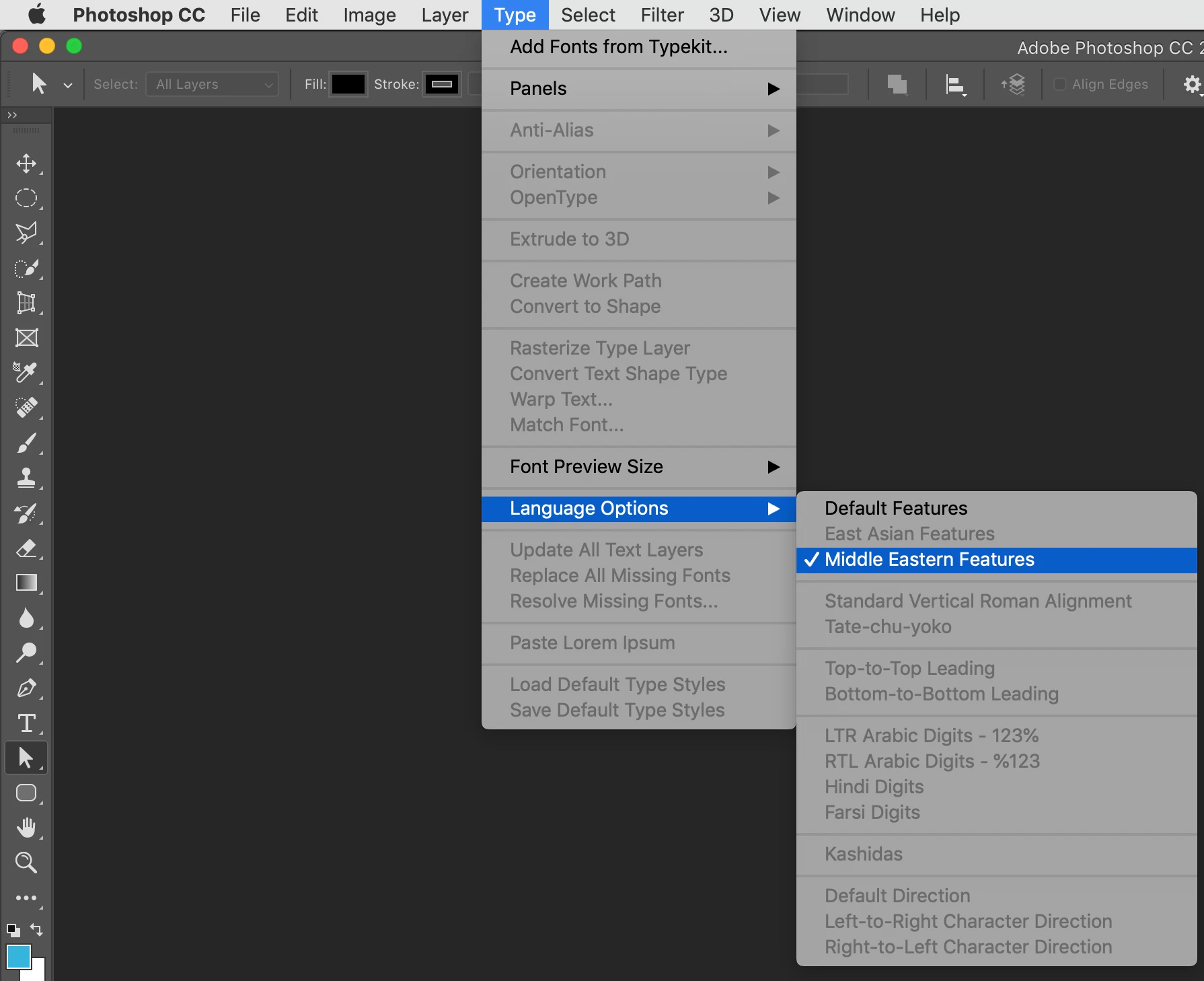Open path alignment options
The height and width of the screenshot is (981, 1204).
click(955, 85)
